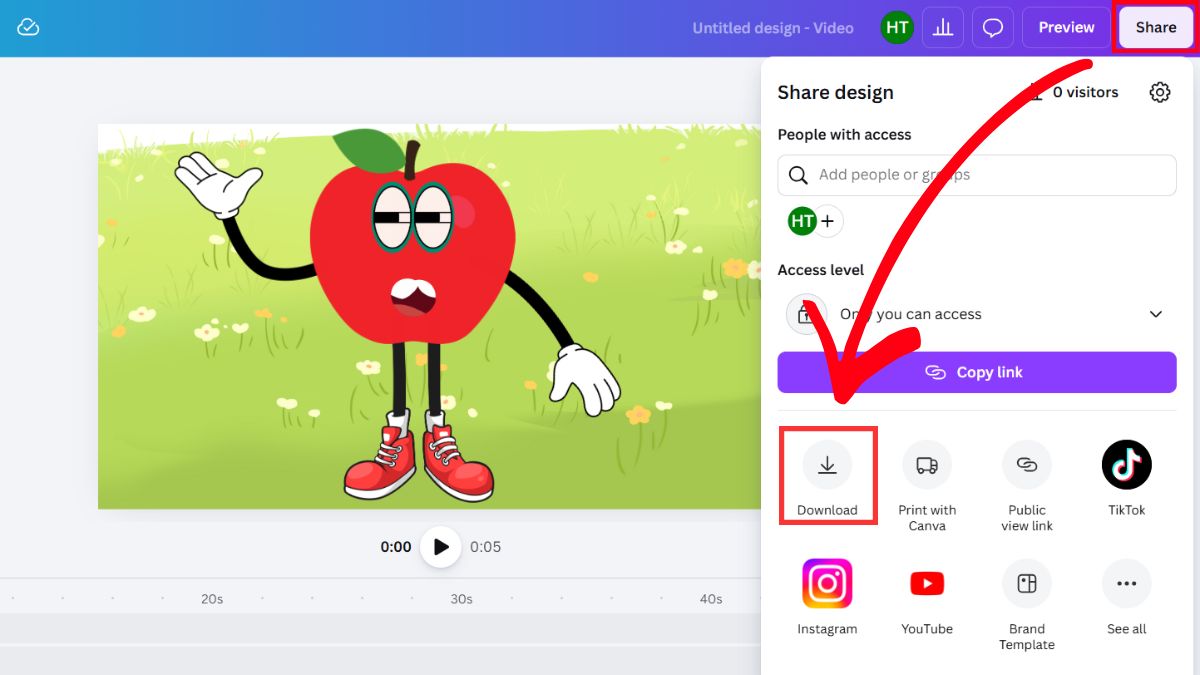The height and width of the screenshot is (675, 1200).
Task: Click the Download icon
Action: click(x=827, y=465)
